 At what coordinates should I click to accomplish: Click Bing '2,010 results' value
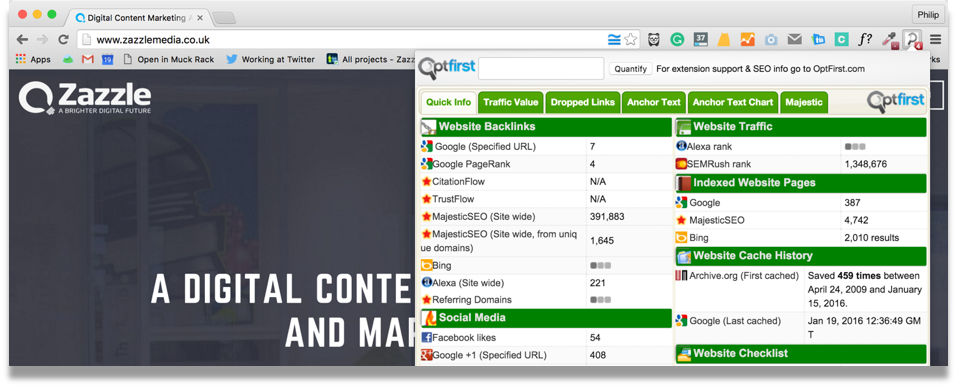tap(872, 237)
